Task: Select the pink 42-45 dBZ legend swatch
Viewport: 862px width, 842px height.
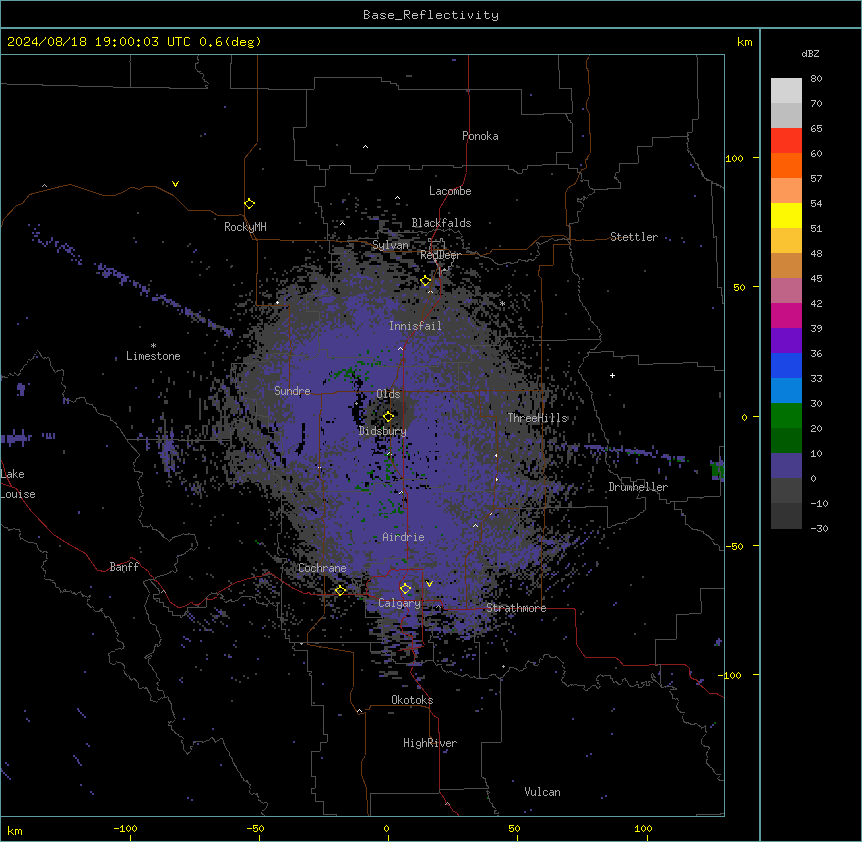Action: [786, 291]
